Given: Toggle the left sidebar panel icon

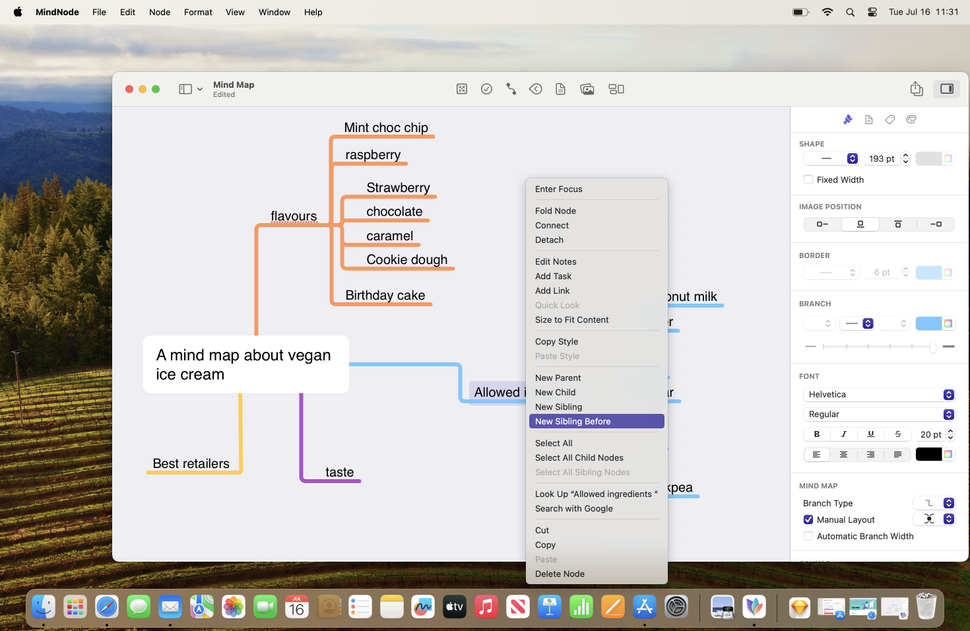Looking at the screenshot, I should coord(185,89).
